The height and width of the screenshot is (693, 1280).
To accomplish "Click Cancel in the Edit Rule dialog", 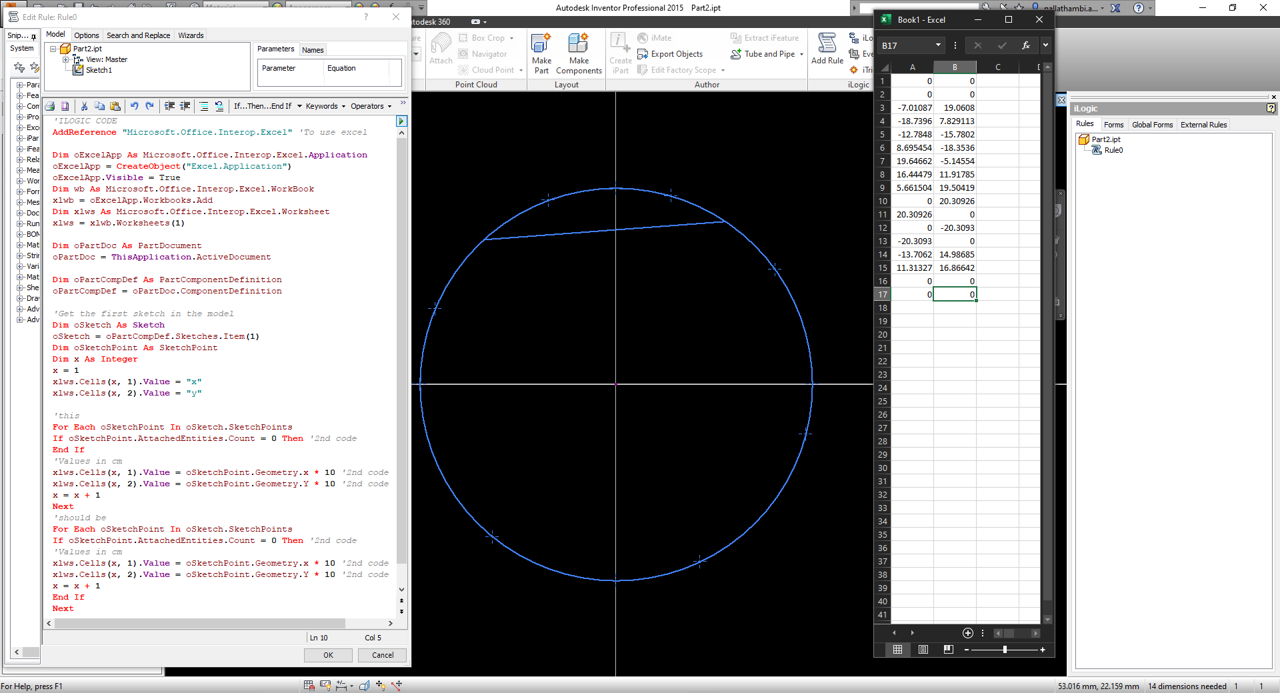I will (382, 655).
